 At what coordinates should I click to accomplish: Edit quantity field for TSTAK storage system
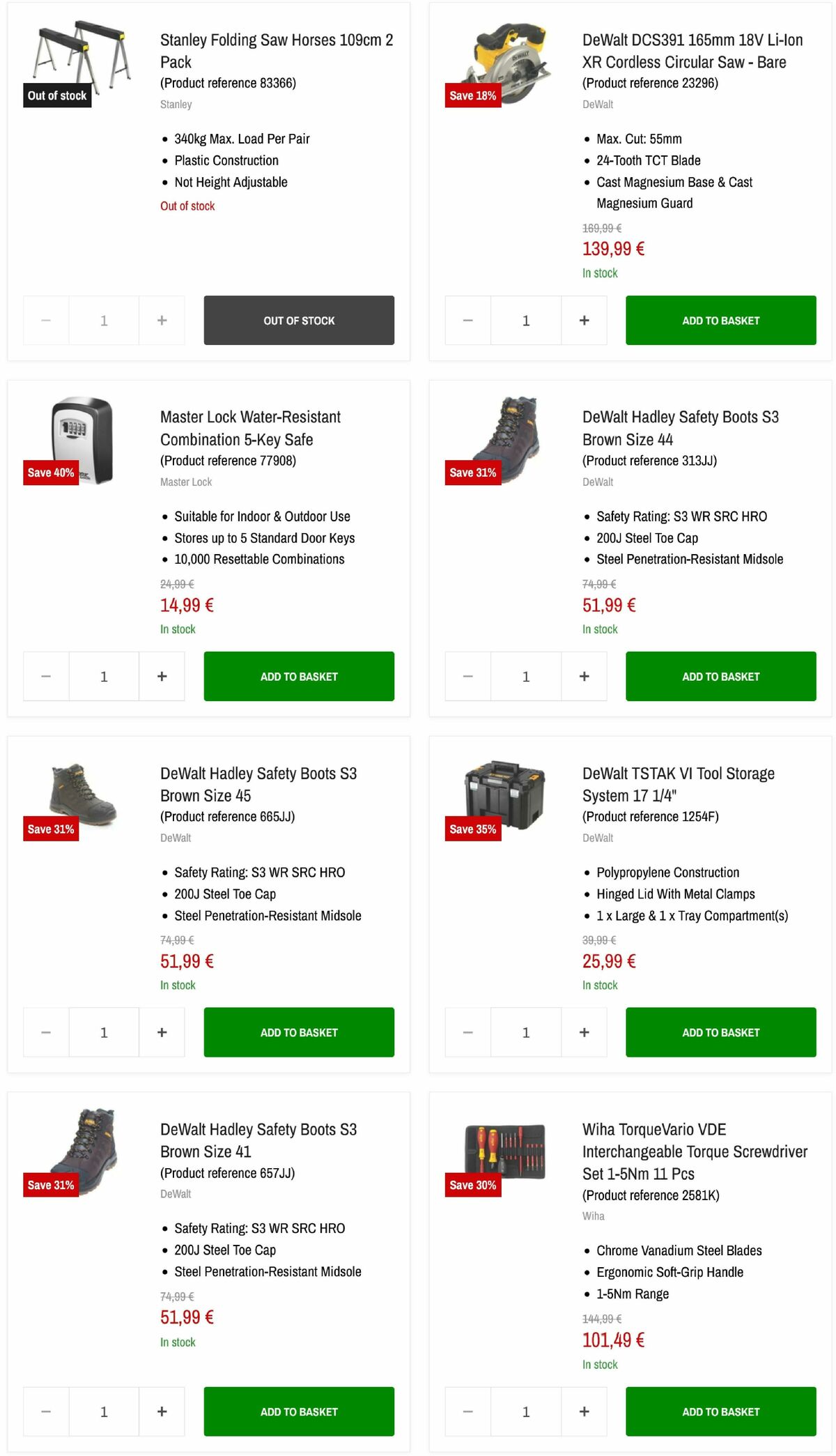pos(526,1032)
